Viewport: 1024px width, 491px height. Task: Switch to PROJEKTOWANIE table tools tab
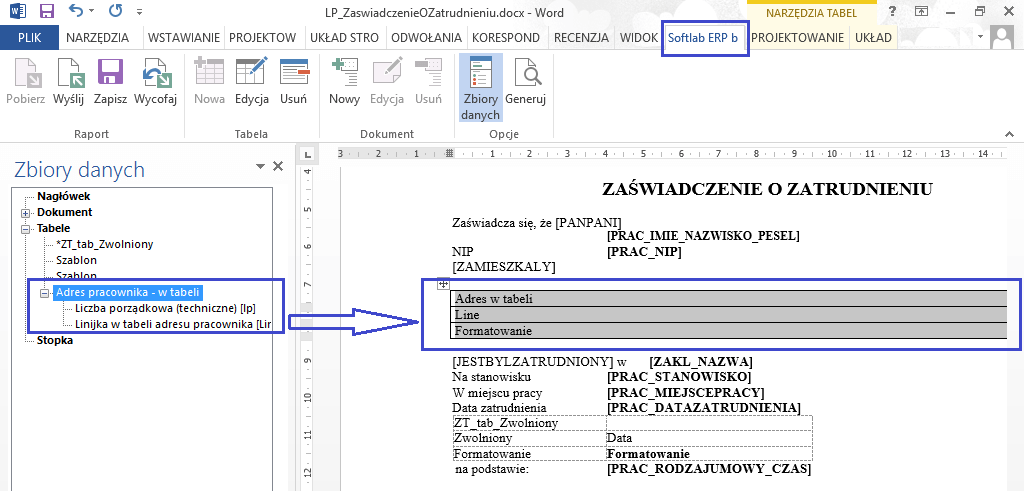[797, 38]
